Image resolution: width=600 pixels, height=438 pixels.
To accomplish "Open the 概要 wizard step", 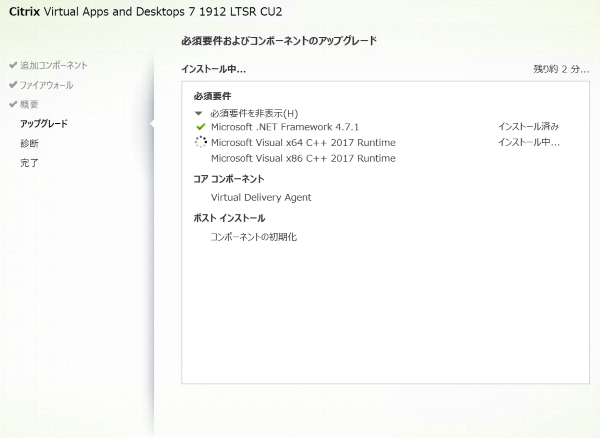I will click(x=29, y=104).
